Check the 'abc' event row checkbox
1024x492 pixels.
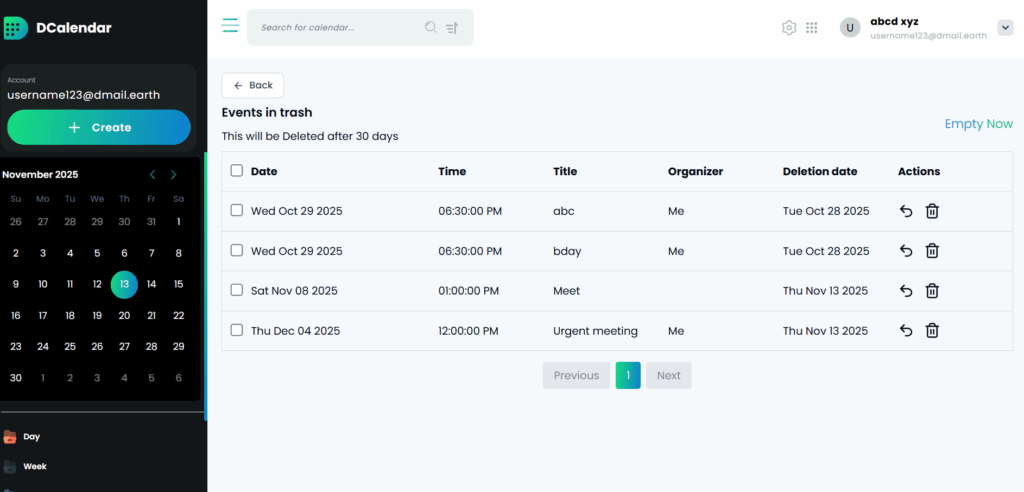(237, 211)
